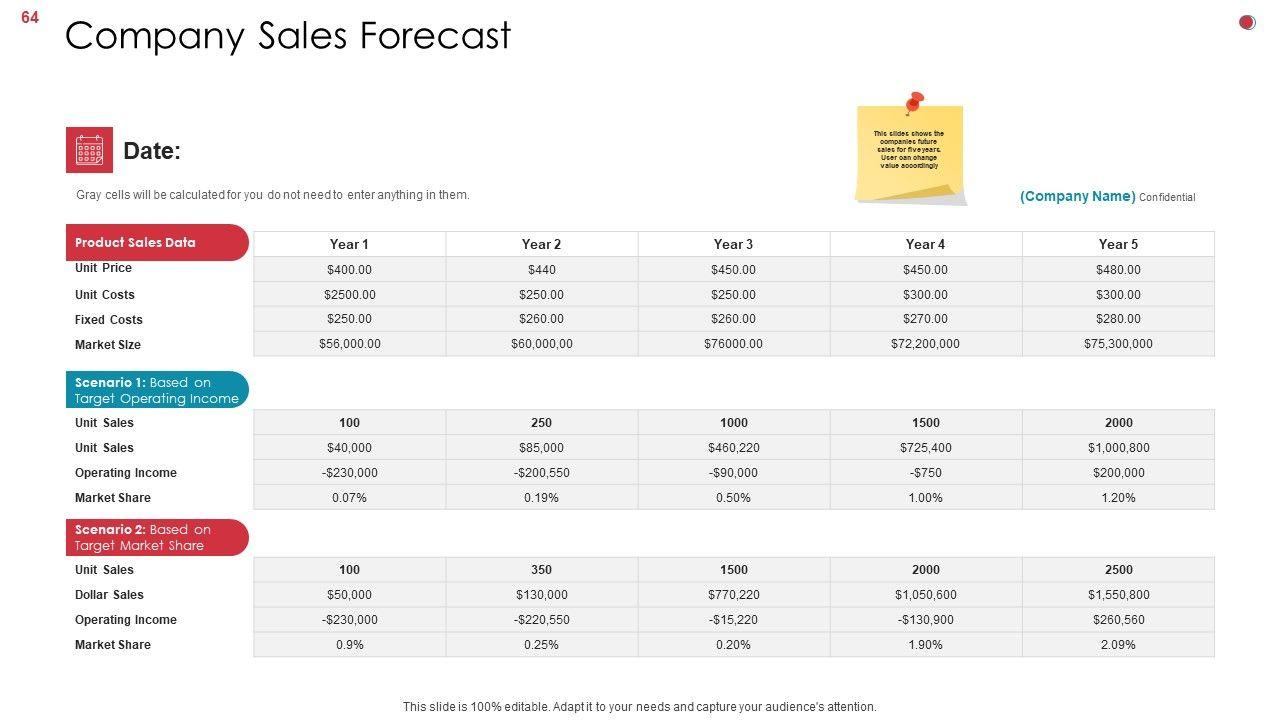The width and height of the screenshot is (1280, 720).
Task: Click Scenario 2 Year 3 Dollar Sales $770,220
Action: (733, 595)
